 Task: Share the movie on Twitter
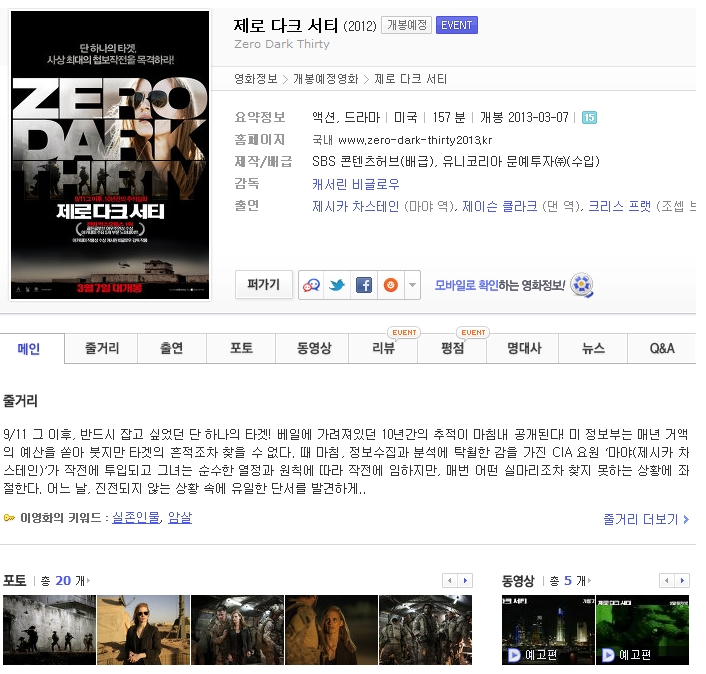click(337, 285)
